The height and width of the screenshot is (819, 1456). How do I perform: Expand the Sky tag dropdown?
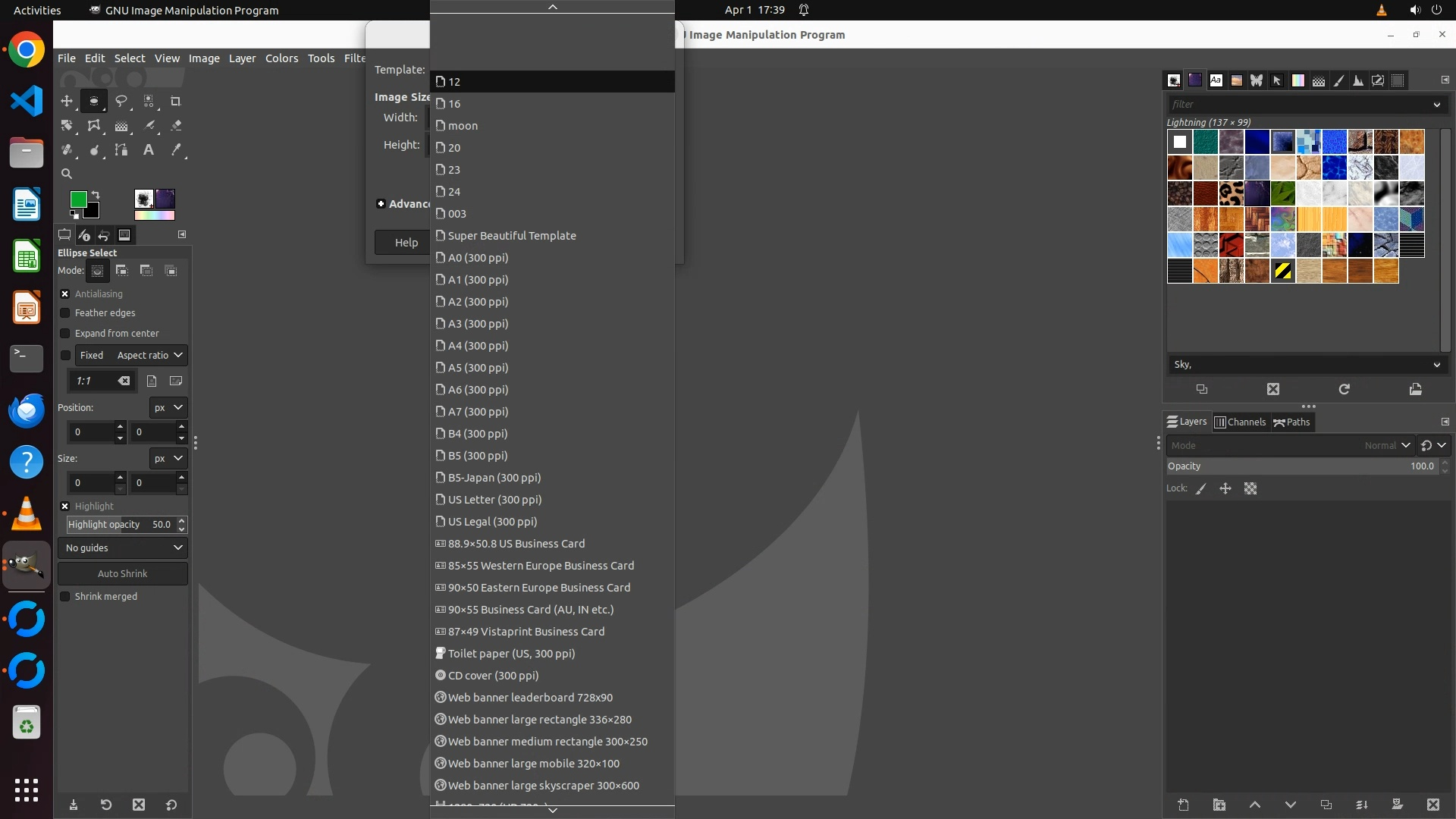click(1436, 365)
